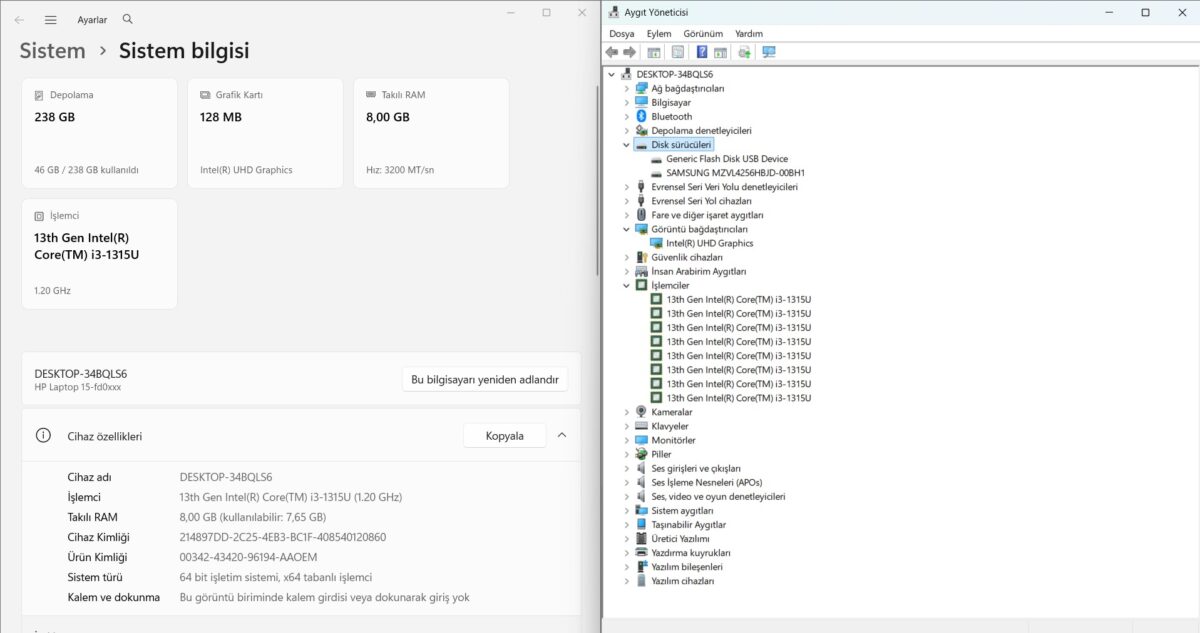1200x633 pixels.
Task: Select the Klavyeler keyboard icon
Action: tap(641, 426)
